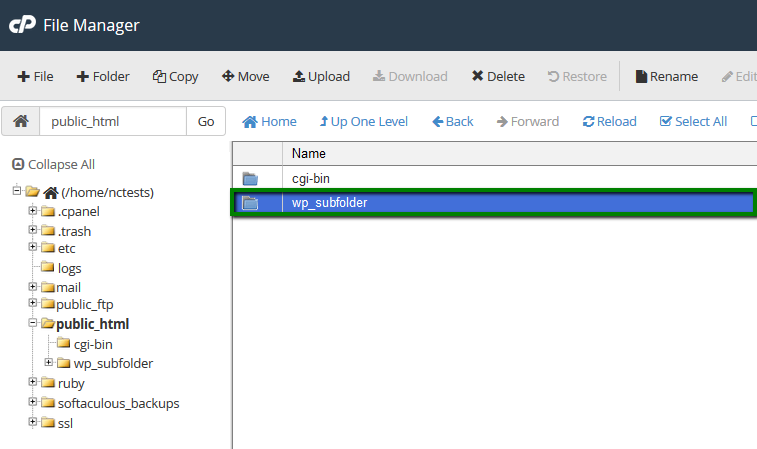Expand the .cpanel folder node
Image resolution: width=757 pixels, height=449 pixels.
[33, 211]
